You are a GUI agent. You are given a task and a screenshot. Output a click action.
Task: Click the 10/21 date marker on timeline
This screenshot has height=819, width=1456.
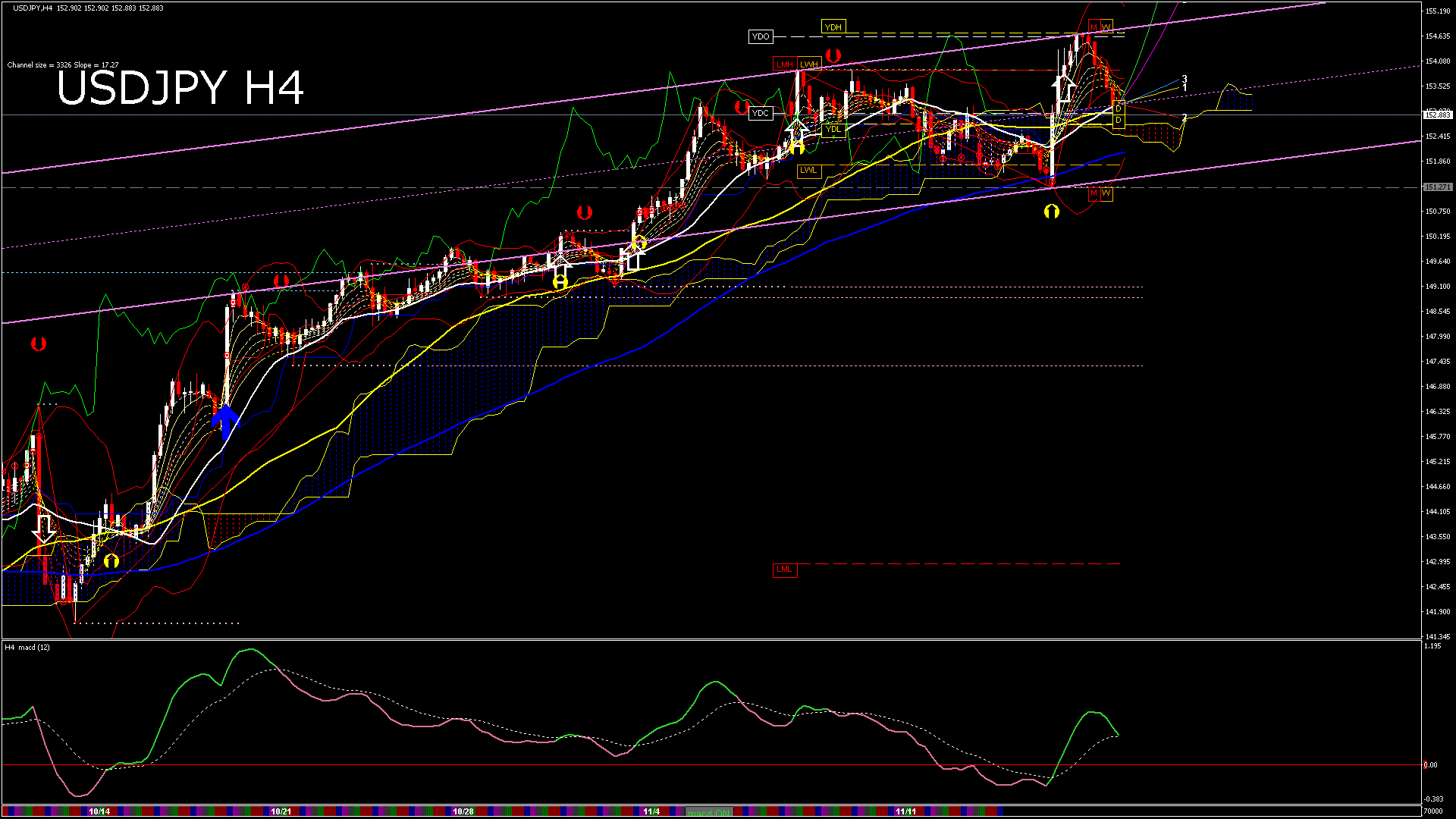[281, 811]
